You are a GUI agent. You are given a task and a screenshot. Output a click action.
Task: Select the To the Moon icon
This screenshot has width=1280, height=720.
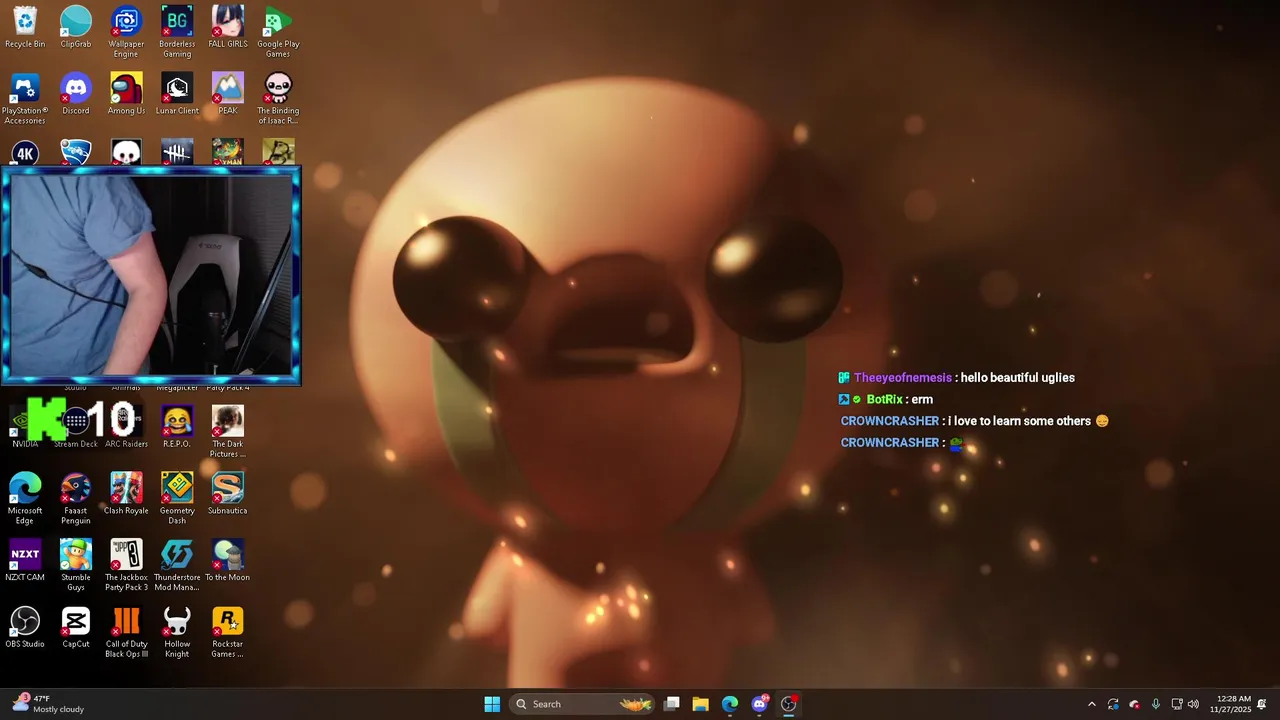pos(228,560)
